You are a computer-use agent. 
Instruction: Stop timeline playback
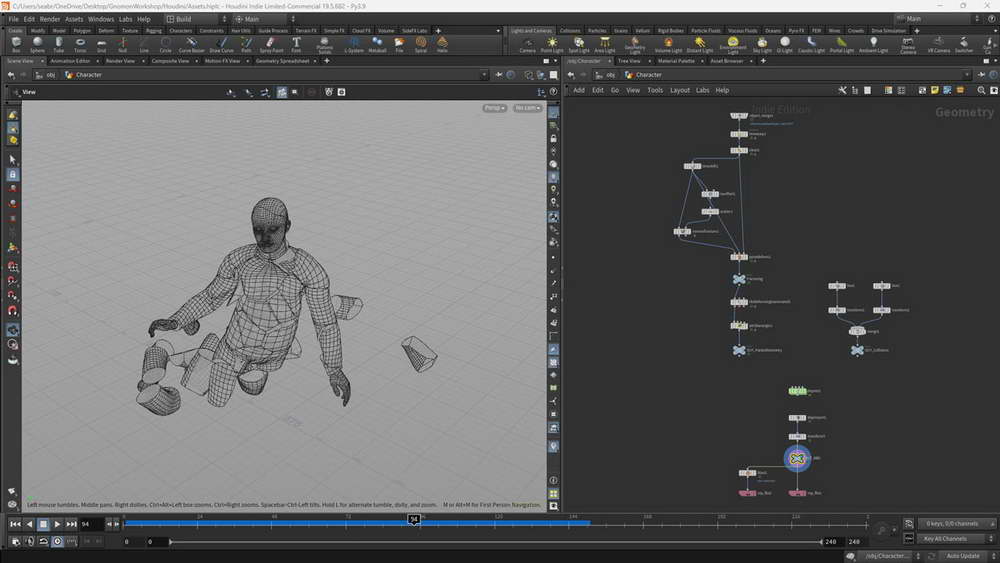click(x=43, y=524)
